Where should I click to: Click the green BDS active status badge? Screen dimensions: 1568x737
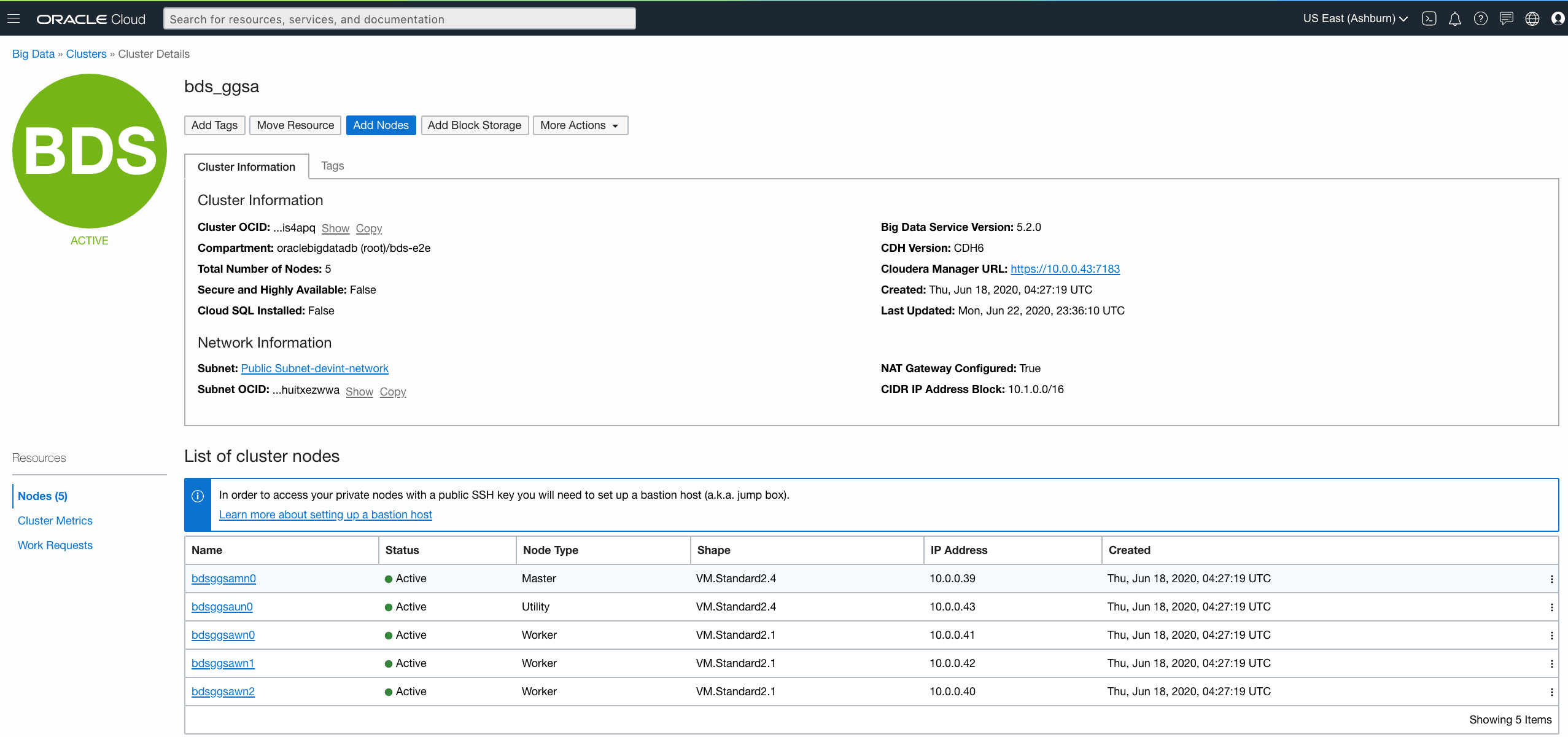click(x=89, y=151)
